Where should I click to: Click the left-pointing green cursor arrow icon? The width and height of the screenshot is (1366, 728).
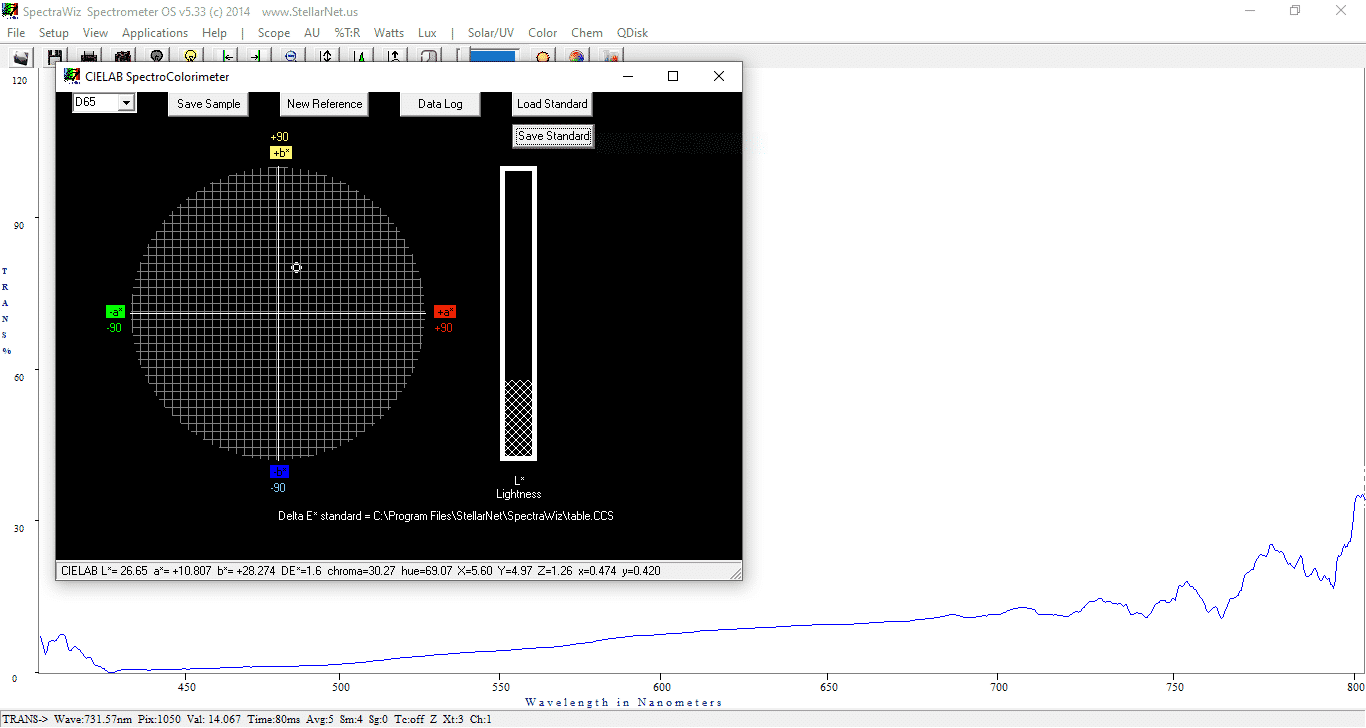pos(228,57)
